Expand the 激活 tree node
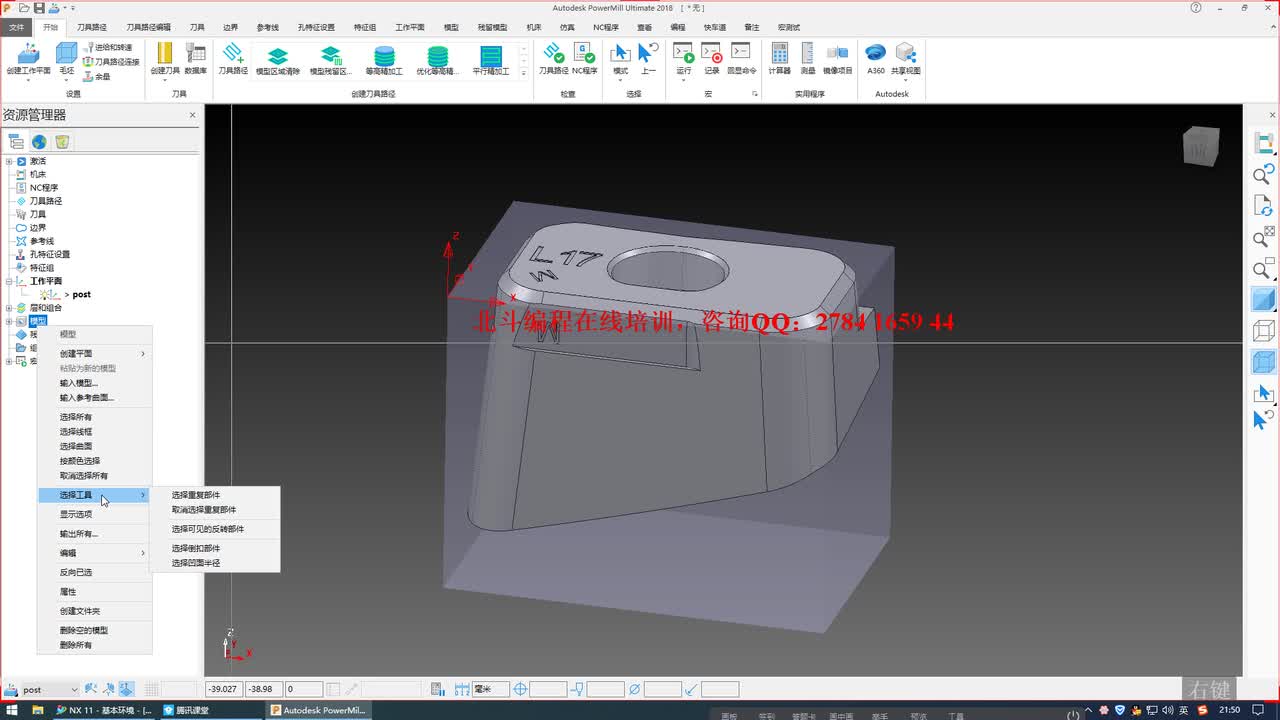Image resolution: width=1280 pixels, height=720 pixels. pos(9,161)
